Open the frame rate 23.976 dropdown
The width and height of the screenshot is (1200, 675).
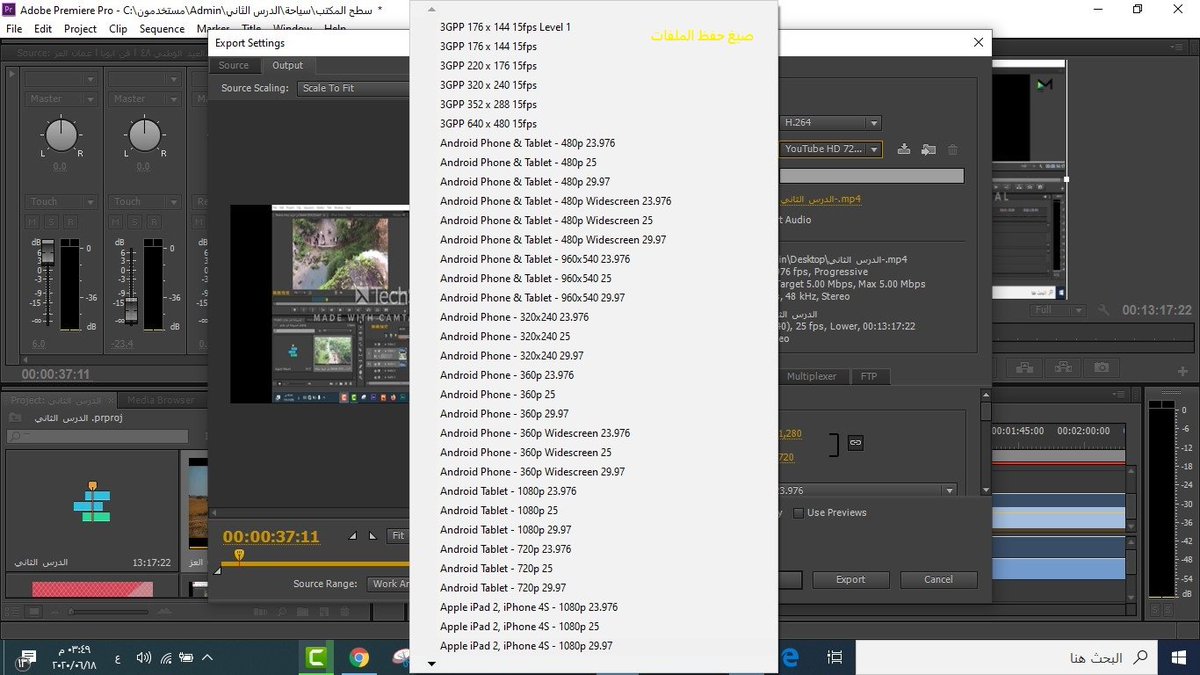pos(867,491)
